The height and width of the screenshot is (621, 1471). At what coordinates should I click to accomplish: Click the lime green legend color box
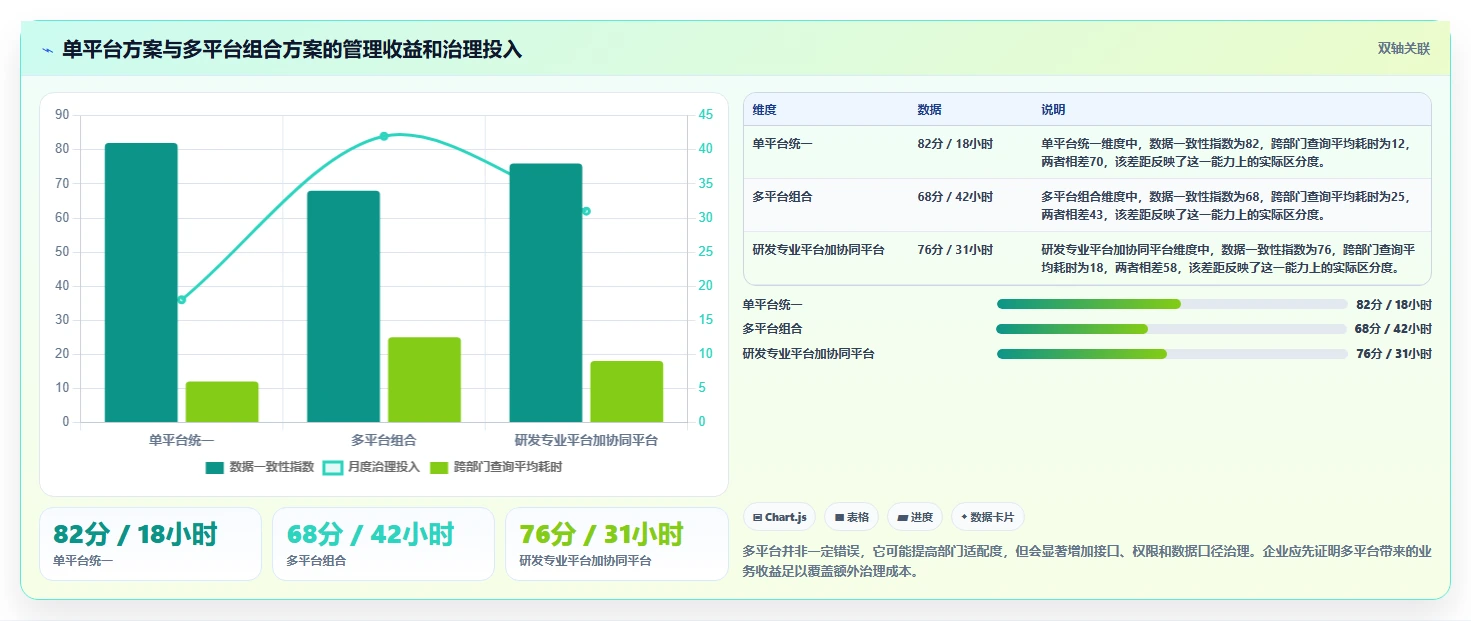coord(439,467)
